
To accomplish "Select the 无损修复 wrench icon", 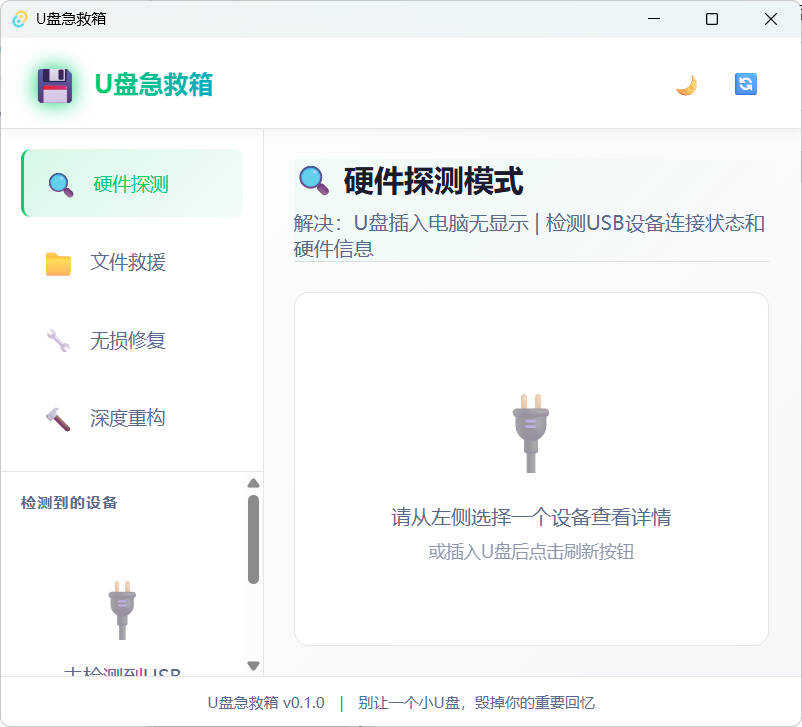I will pos(60,339).
